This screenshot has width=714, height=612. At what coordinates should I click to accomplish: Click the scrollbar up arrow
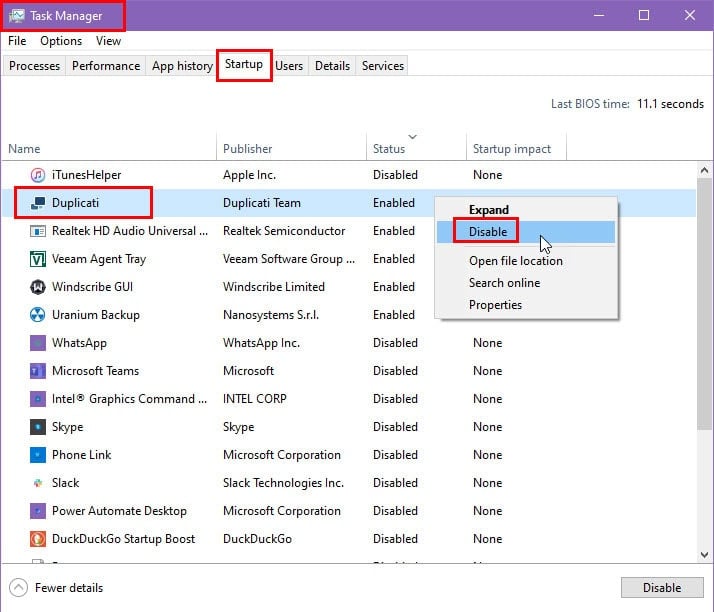coord(704,171)
